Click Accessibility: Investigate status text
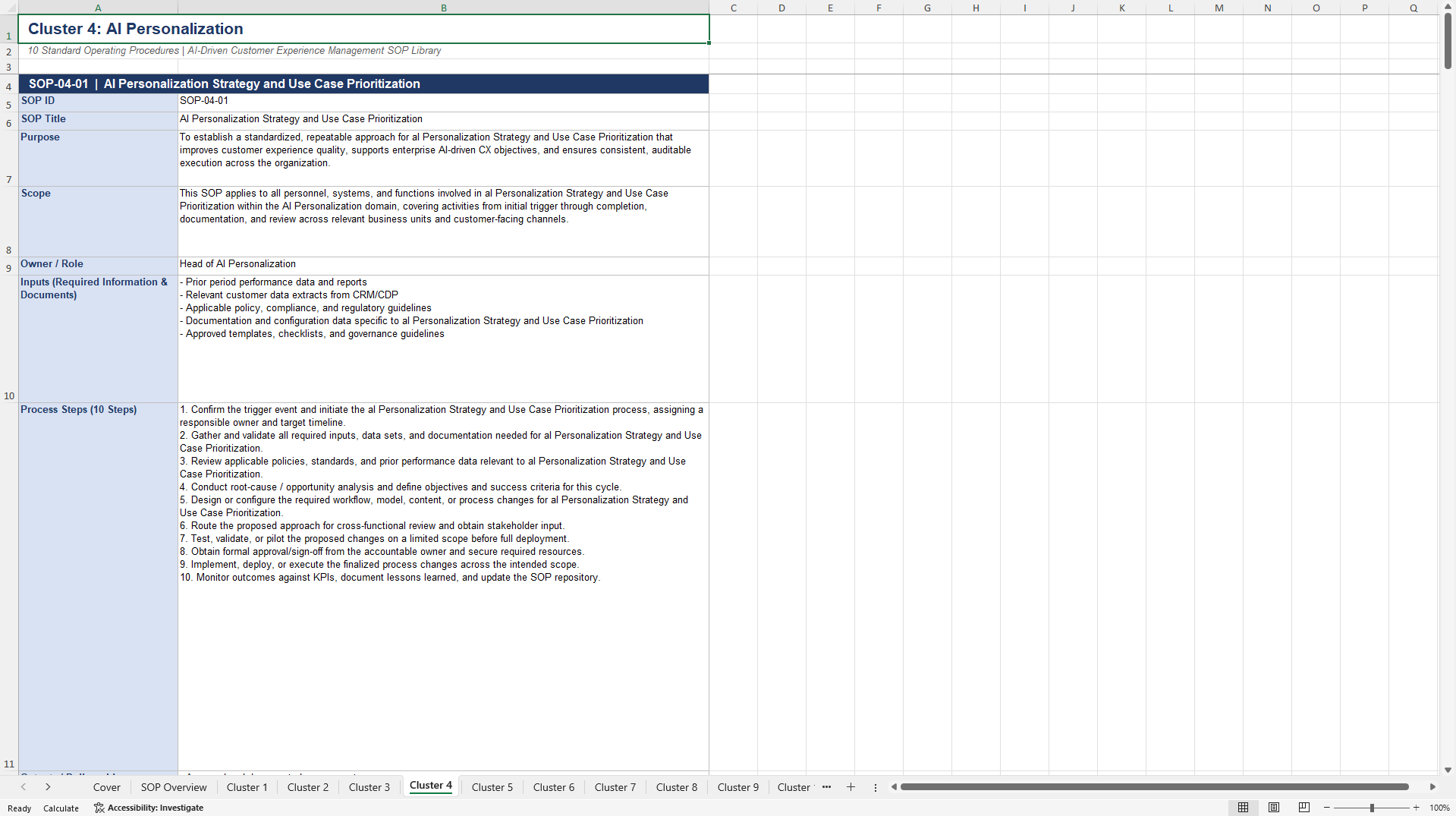Screen dimensions: 1456x816 (156, 808)
